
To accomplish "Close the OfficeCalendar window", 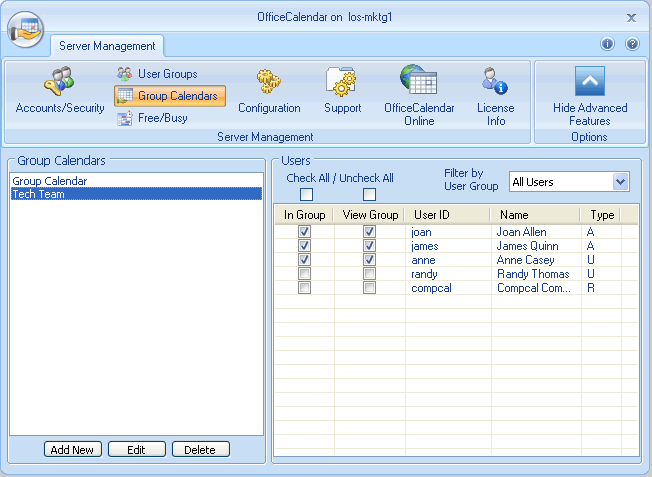I will click(x=631, y=17).
